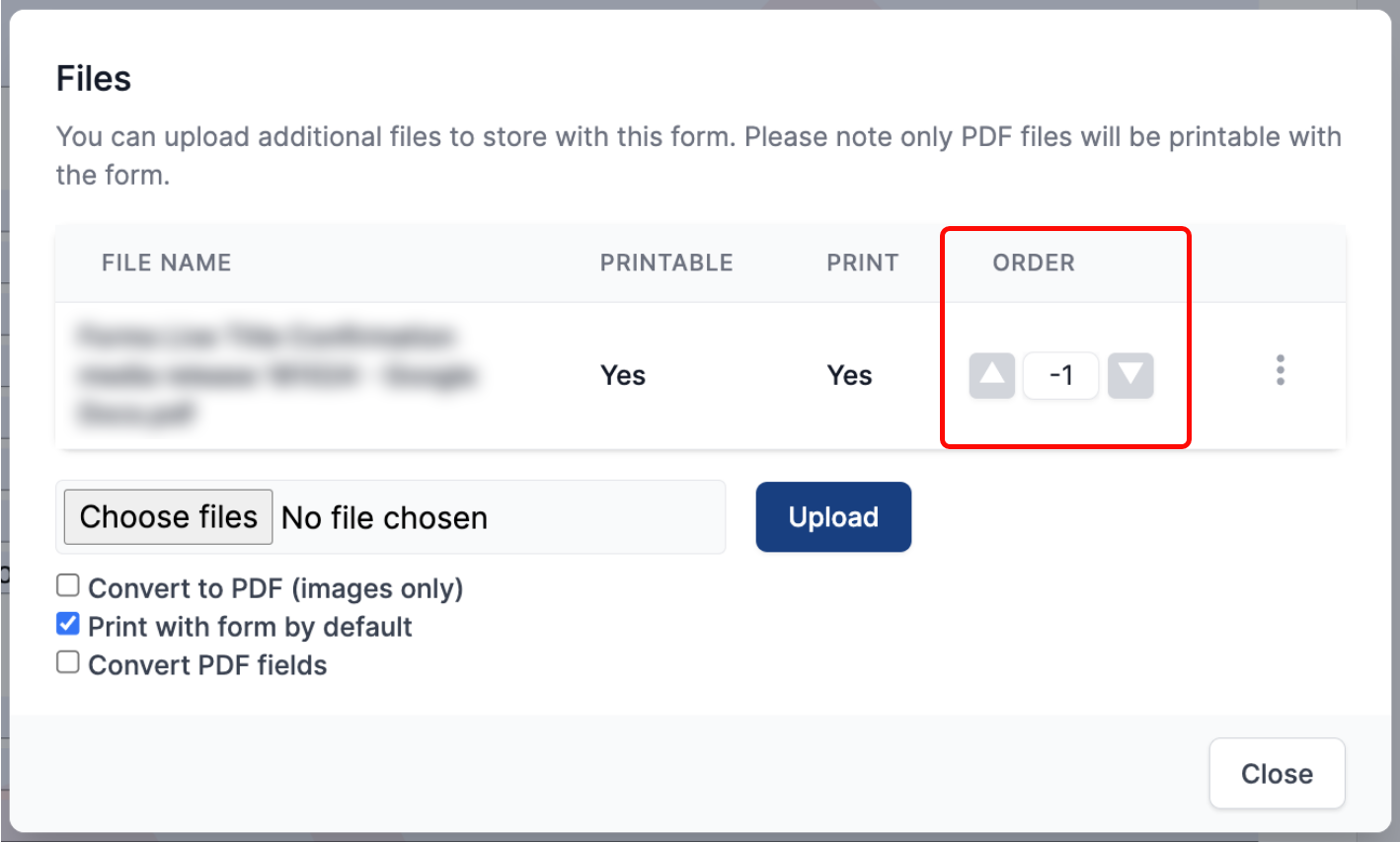Enable the Convert to PDF checkbox
This screenshot has width=1400, height=843.
point(67,585)
